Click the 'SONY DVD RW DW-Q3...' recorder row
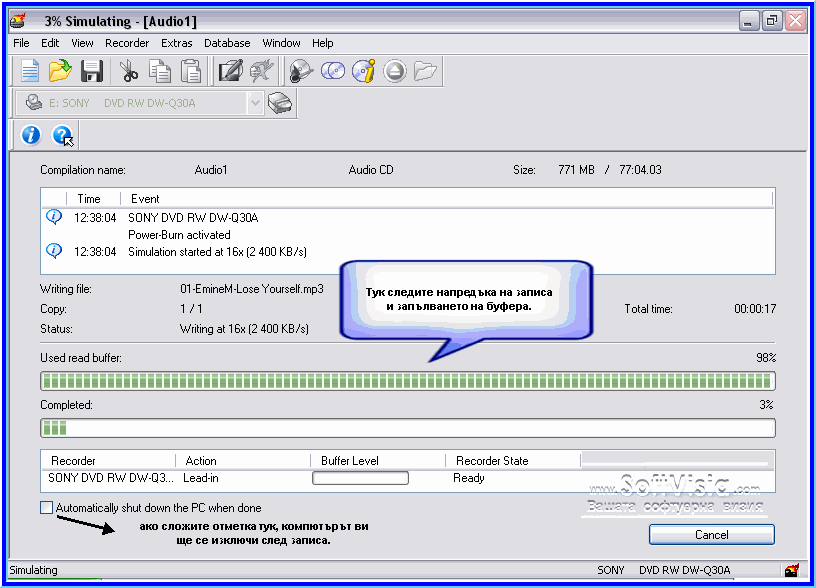The width and height of the screenshot is (816, 588). (111, 478)
